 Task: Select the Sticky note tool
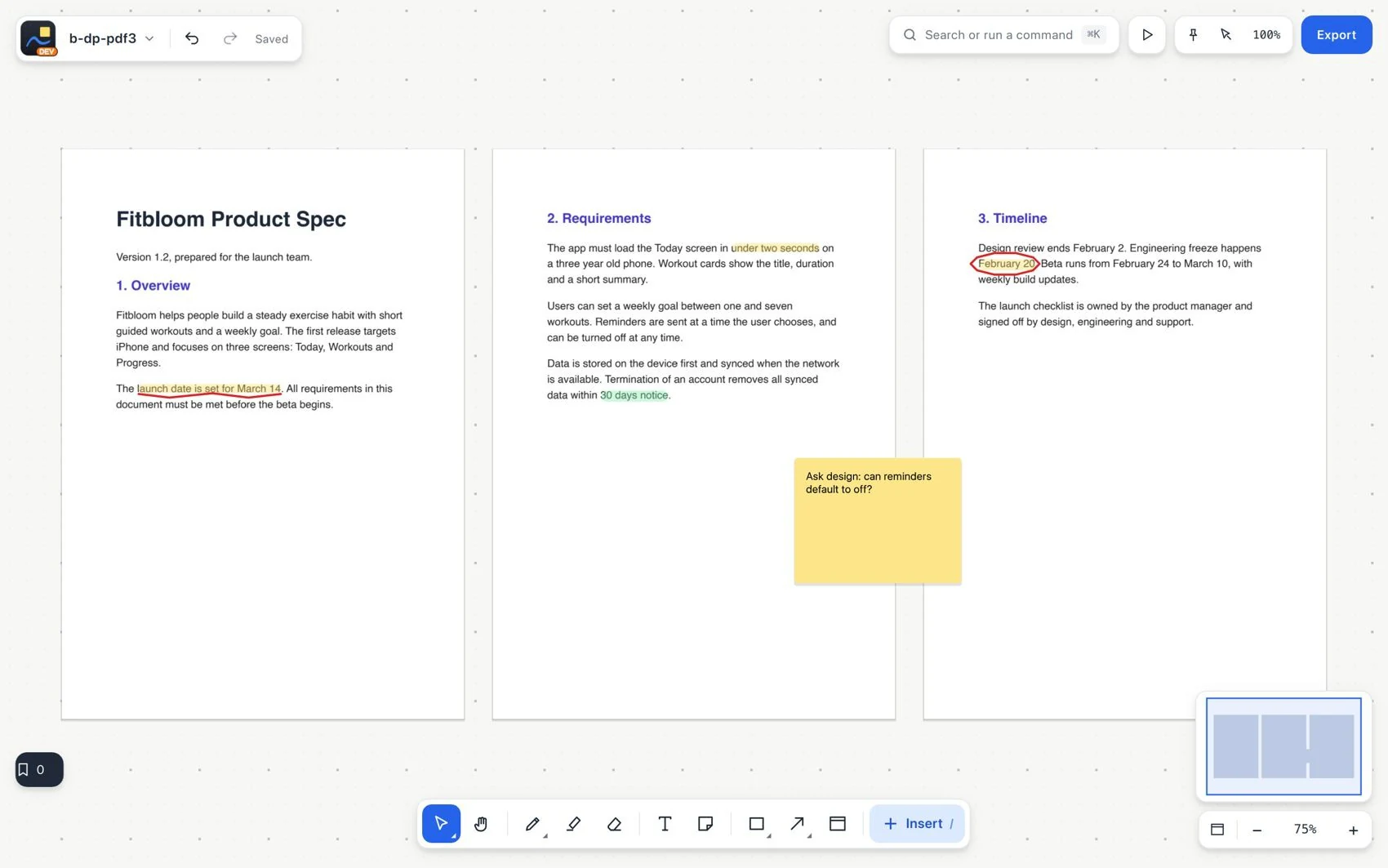tap(705, 823)
